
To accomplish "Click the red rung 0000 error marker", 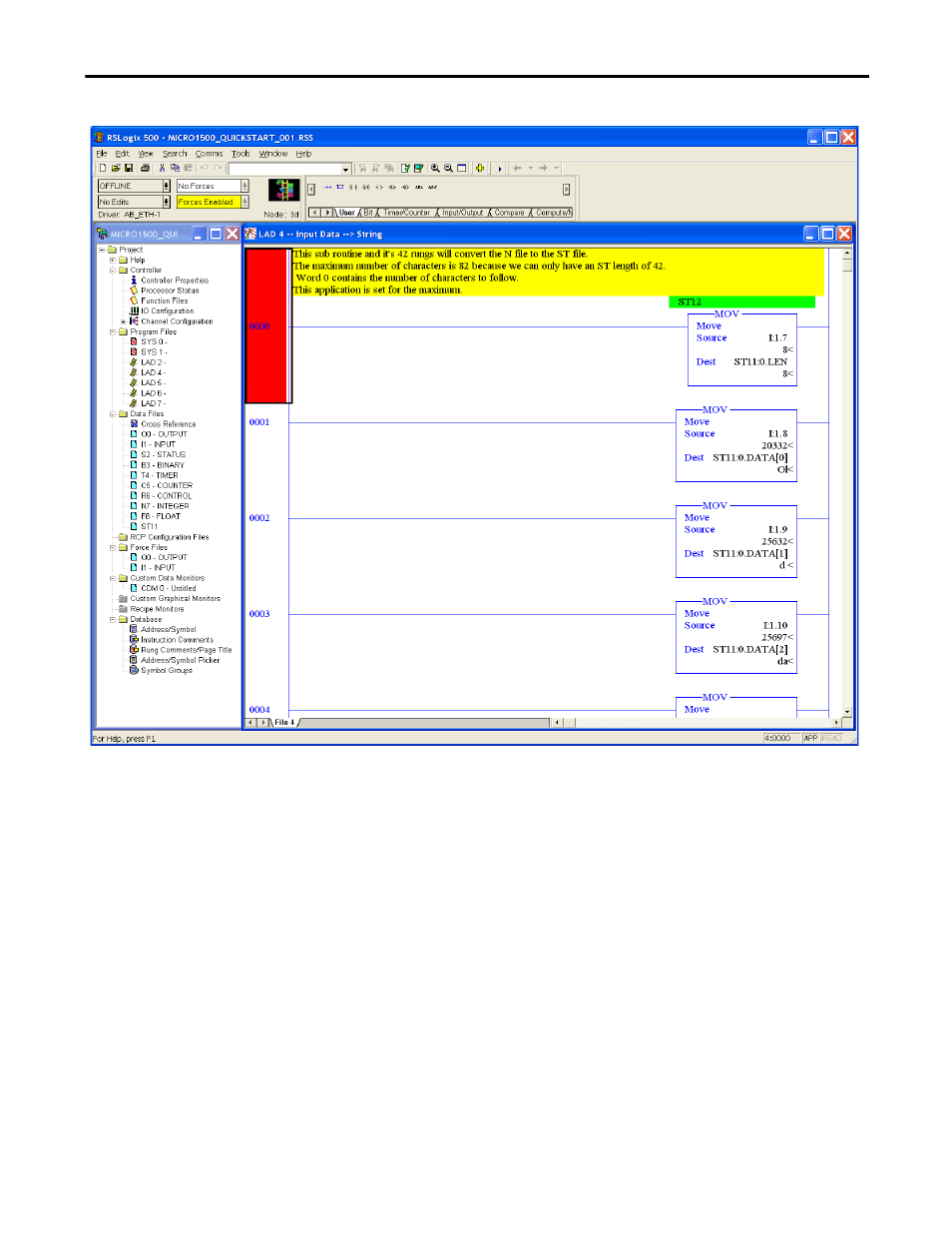I will pyautogui.click(x=267, y=325).
